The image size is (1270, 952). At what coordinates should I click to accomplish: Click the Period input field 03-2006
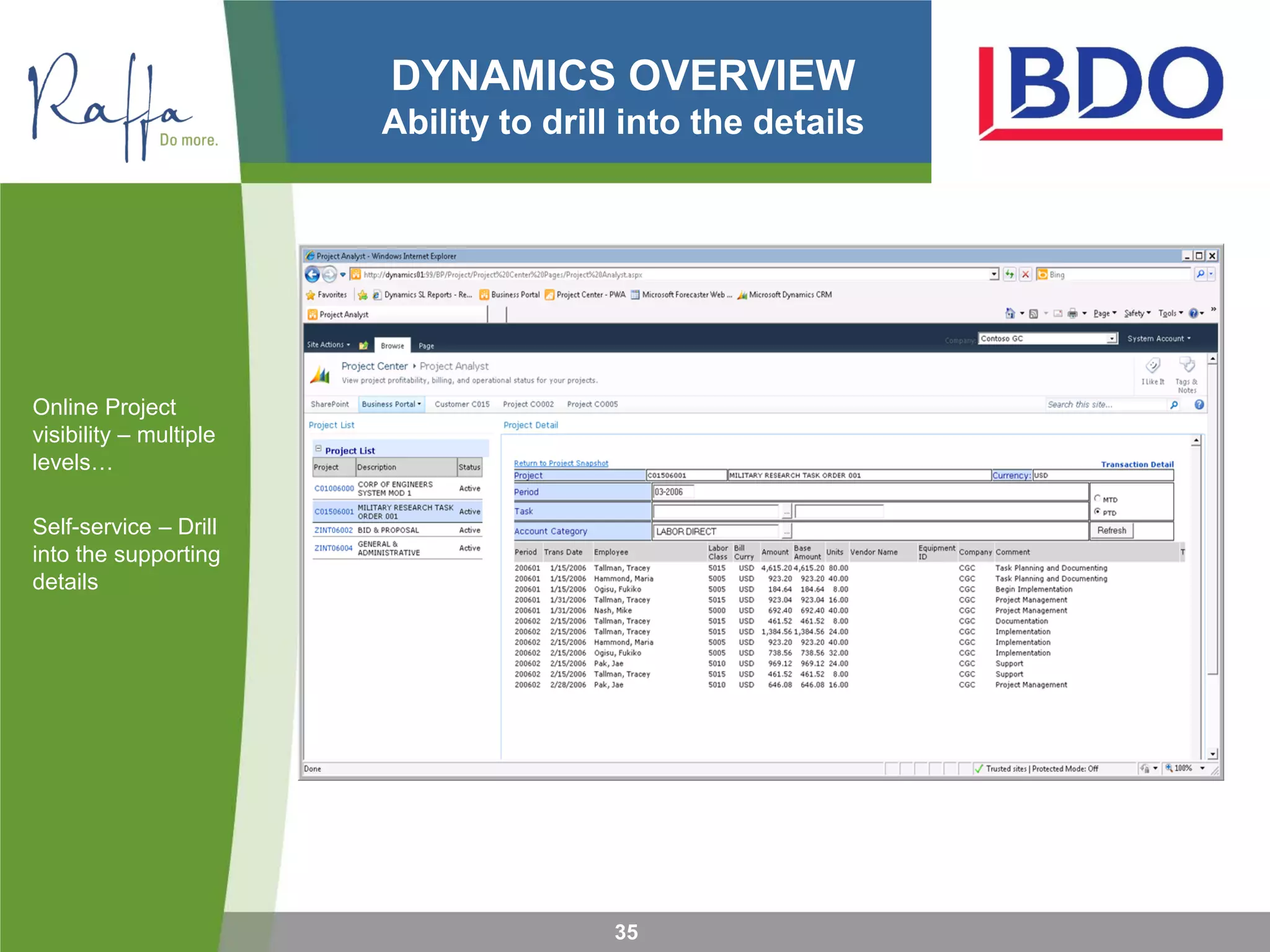click(x=673, y=492)
